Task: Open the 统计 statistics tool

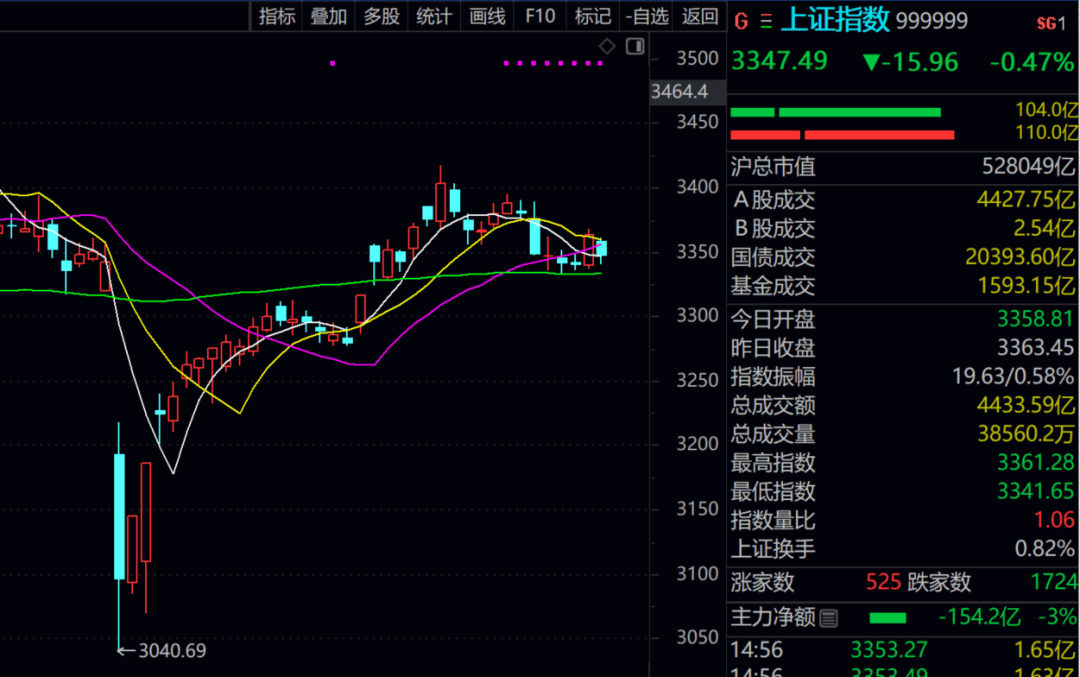Action: point(434,16)
